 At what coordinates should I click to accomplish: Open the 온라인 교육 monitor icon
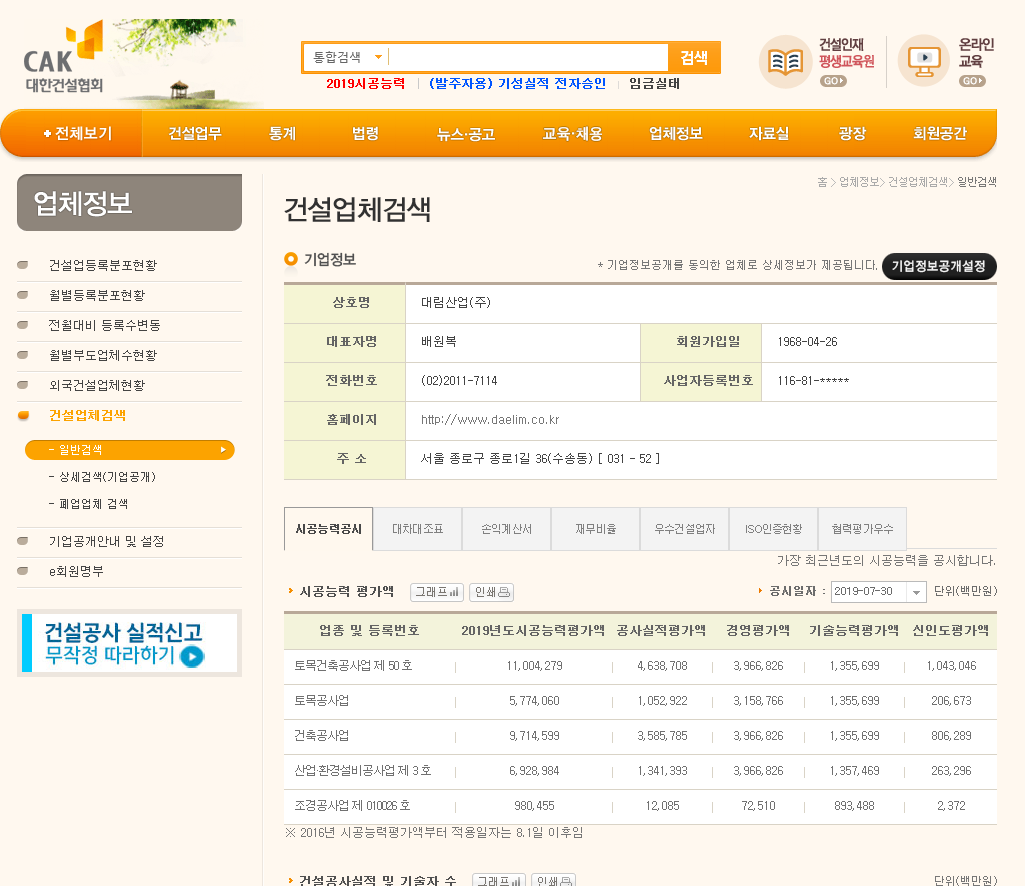click(x=924, y=61)
